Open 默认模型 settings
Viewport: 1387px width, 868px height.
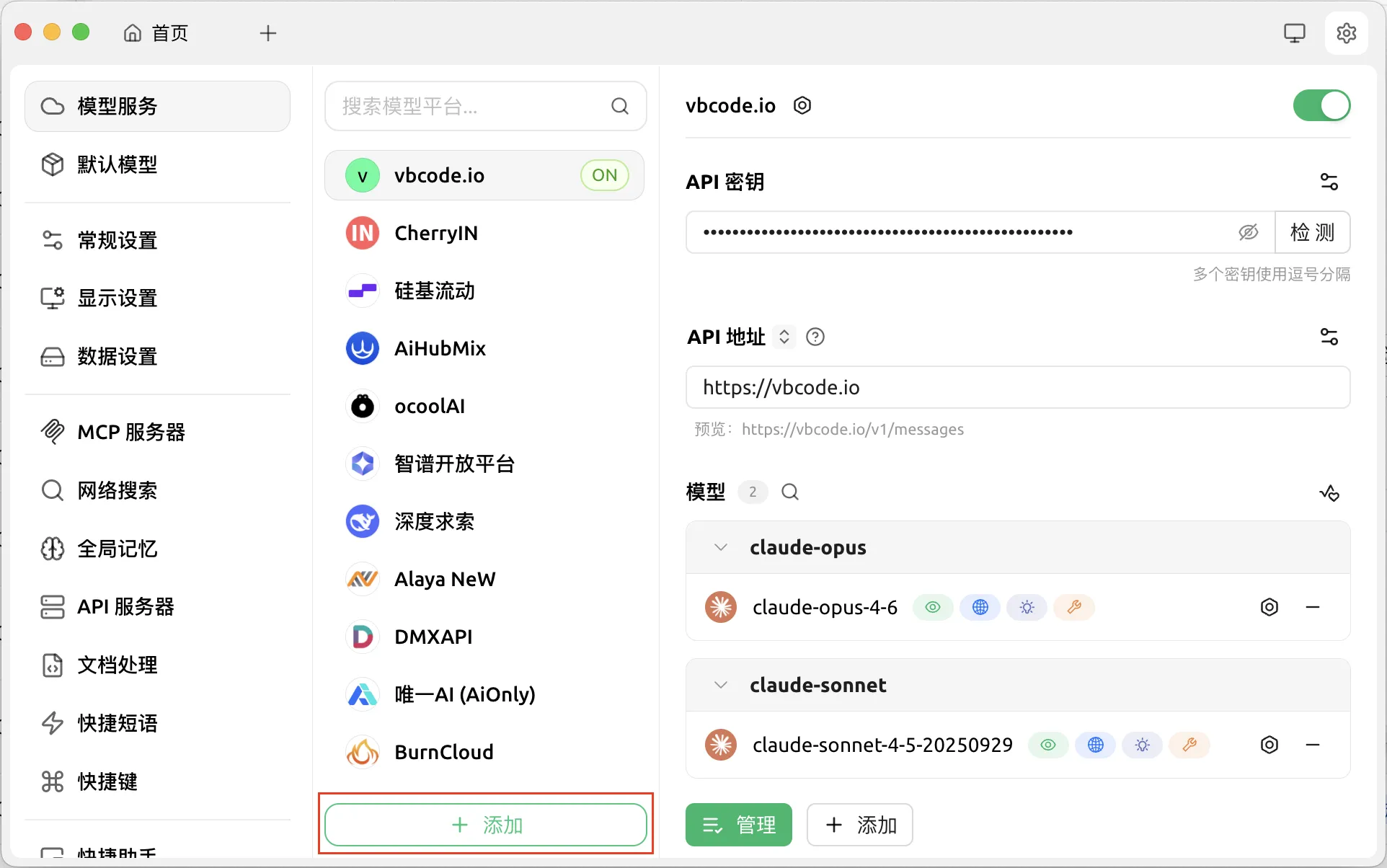click(x=157, y=164)
